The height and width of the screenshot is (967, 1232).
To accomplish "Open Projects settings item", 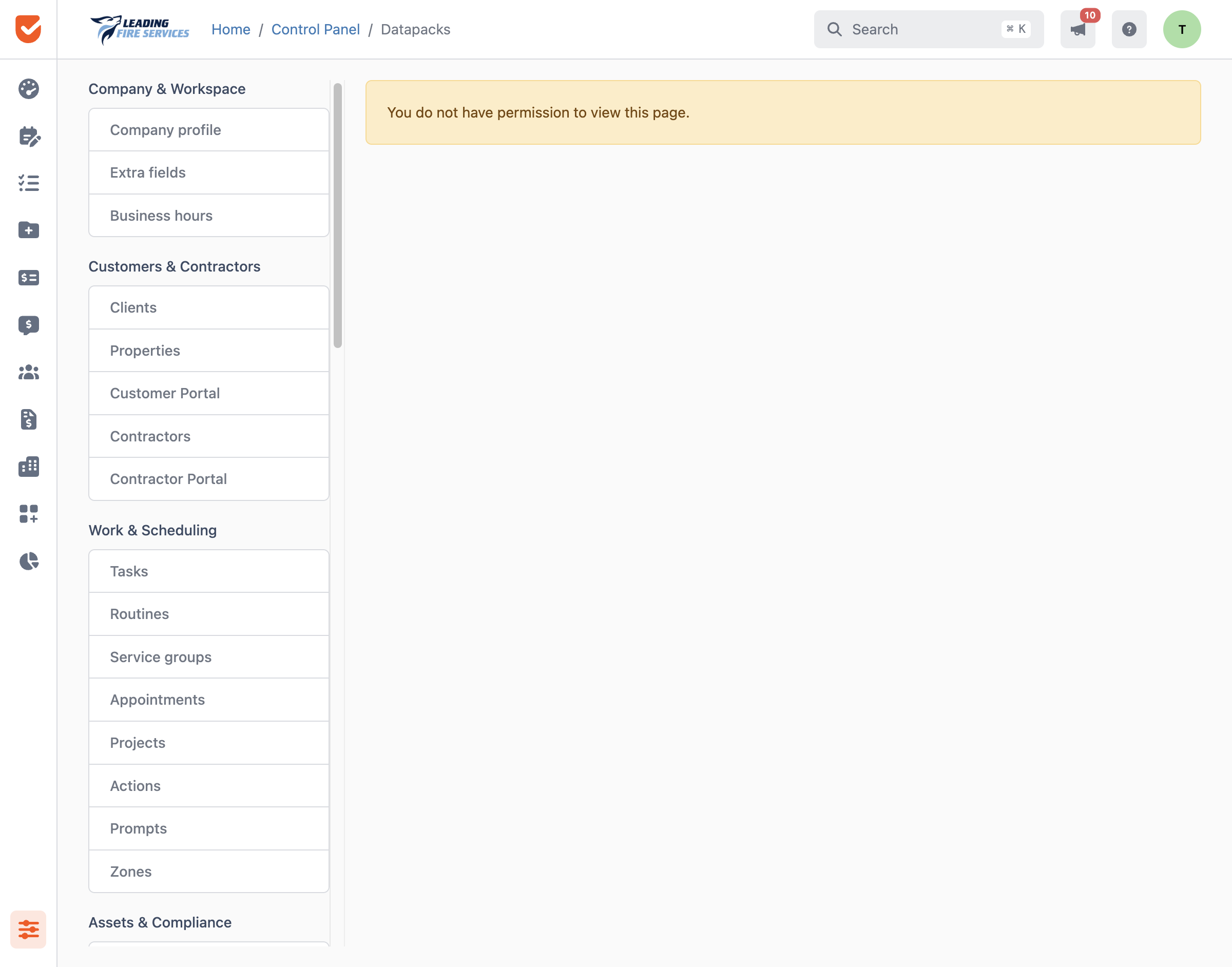I will tap(208, 743).
